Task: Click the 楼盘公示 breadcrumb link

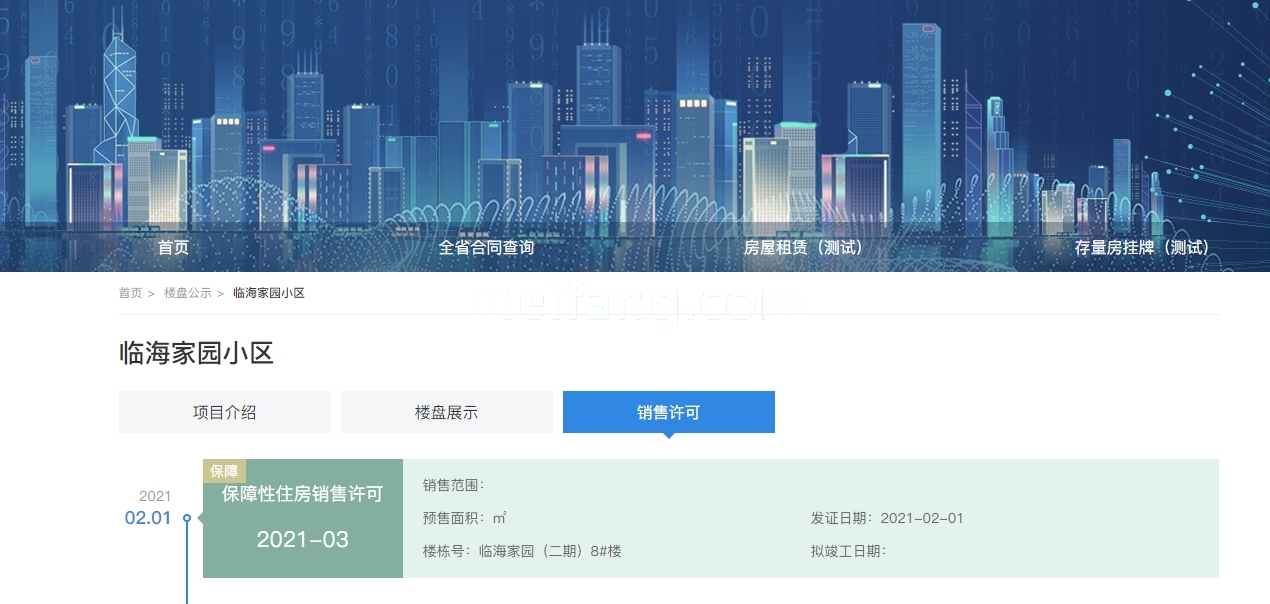Action: [187, 293]
